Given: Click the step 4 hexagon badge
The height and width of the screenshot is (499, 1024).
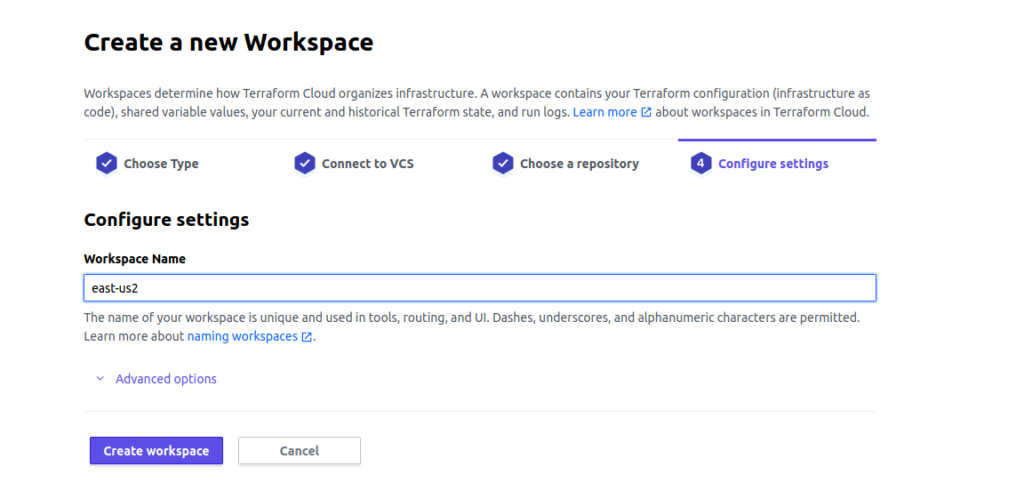Looking at the screenshot, I should (x=701, y=163).
